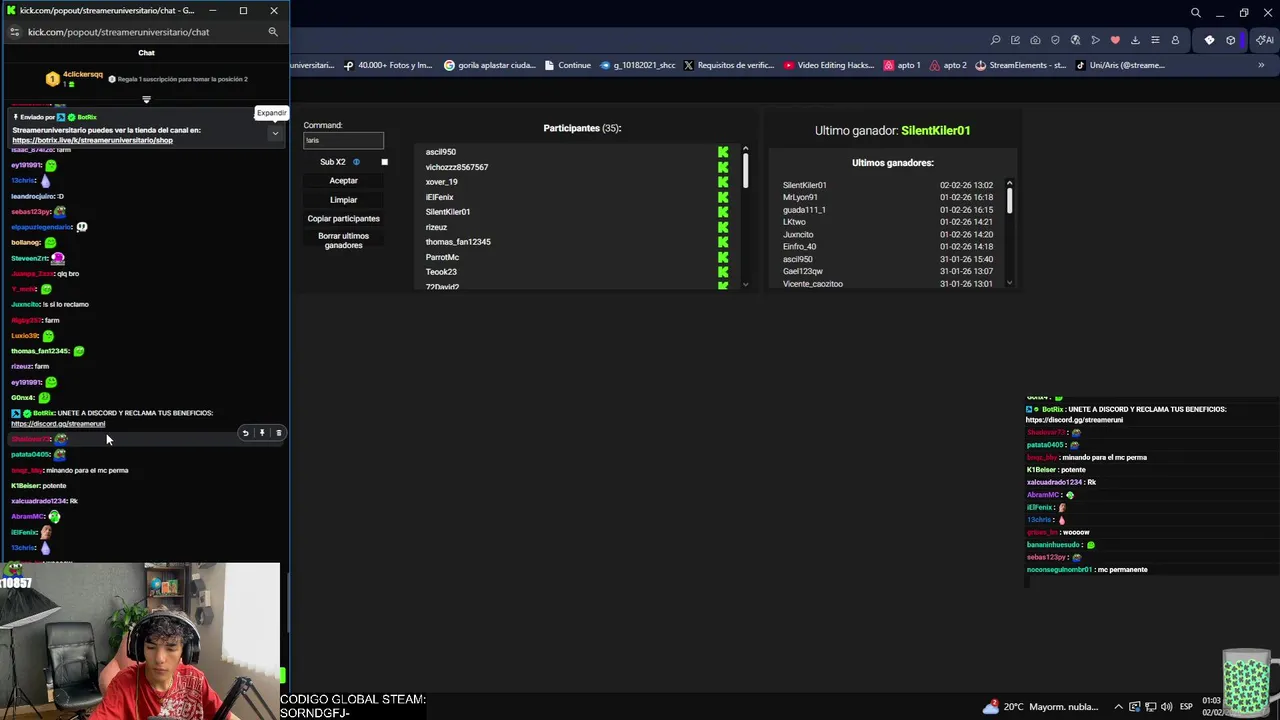Click the red heart bookmark icon

(x=1115, y=40)
